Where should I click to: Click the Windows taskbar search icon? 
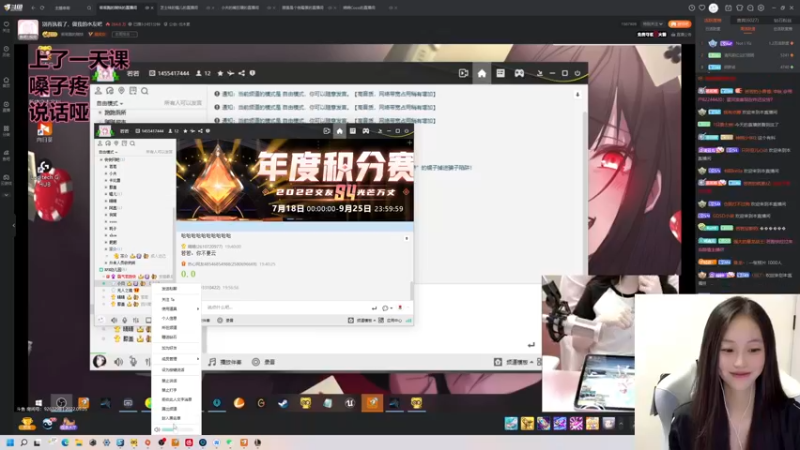pos(23,442)
